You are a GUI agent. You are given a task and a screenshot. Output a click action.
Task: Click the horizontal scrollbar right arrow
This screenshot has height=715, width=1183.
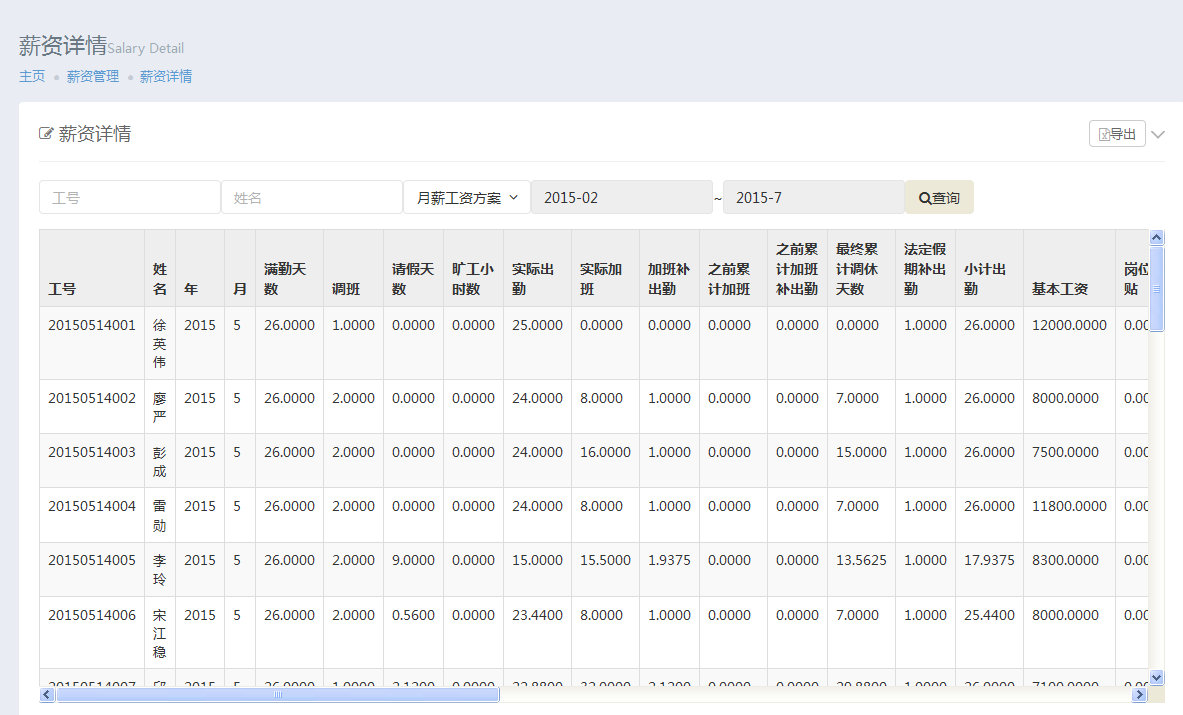(1140, 695)
